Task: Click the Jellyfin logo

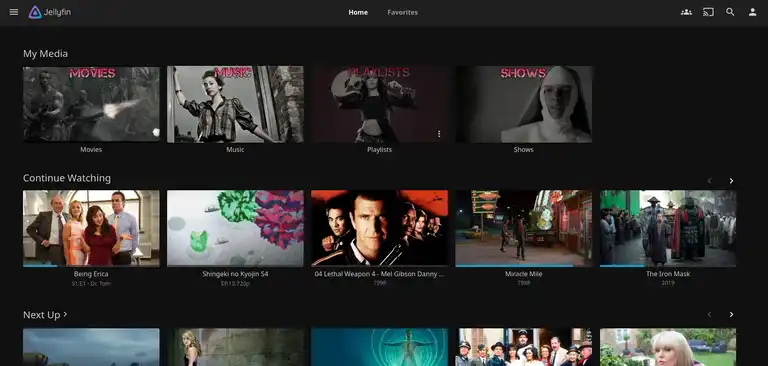Action: pos(49,12)
